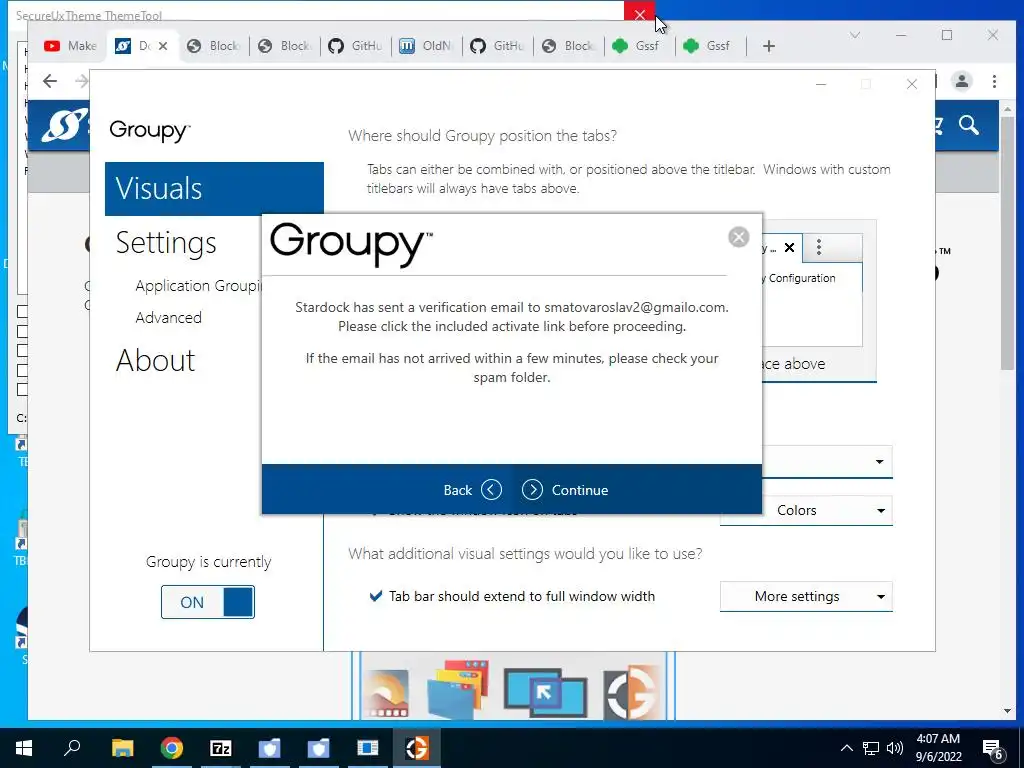Open the clock showing 4:07 AM

(x=938, y=748)
